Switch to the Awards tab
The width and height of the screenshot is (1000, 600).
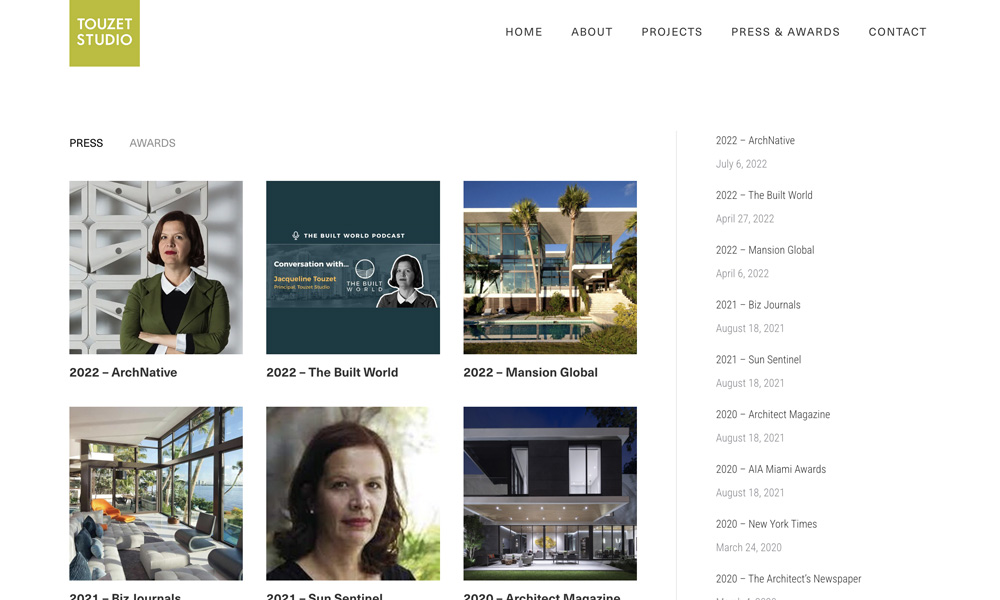pyautogui.click(x=152, y=143)
